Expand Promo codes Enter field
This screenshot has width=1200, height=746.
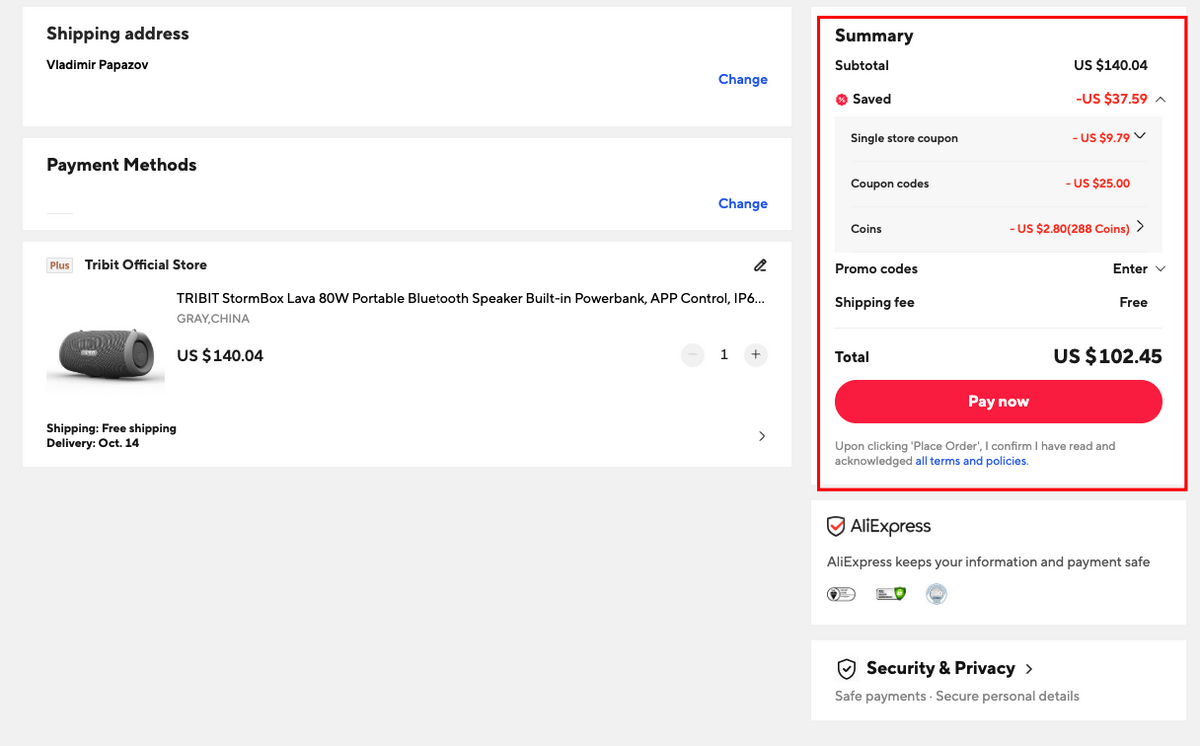point(1139,269)
